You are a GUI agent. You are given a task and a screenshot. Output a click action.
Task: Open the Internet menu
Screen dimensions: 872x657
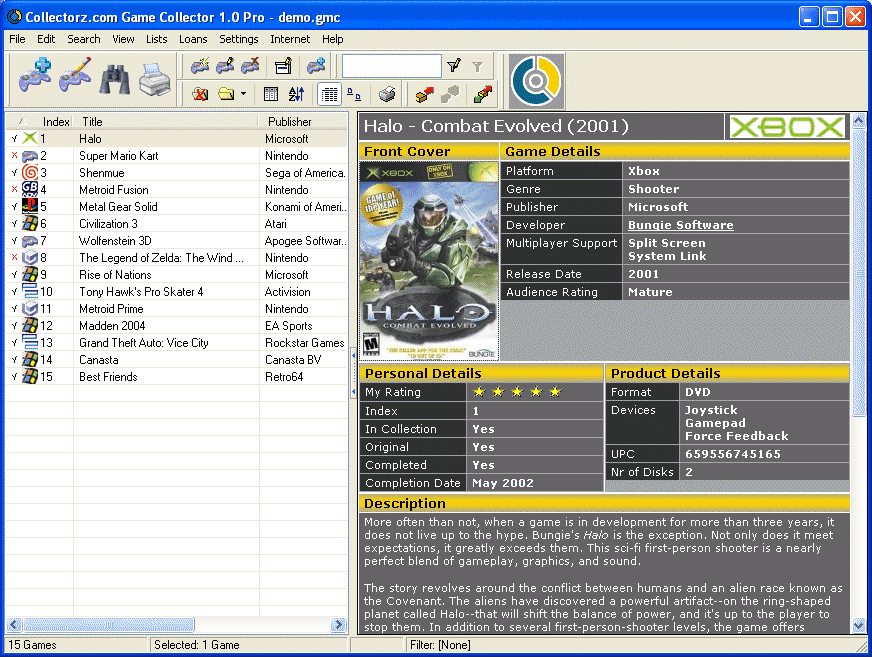(290, 39)
